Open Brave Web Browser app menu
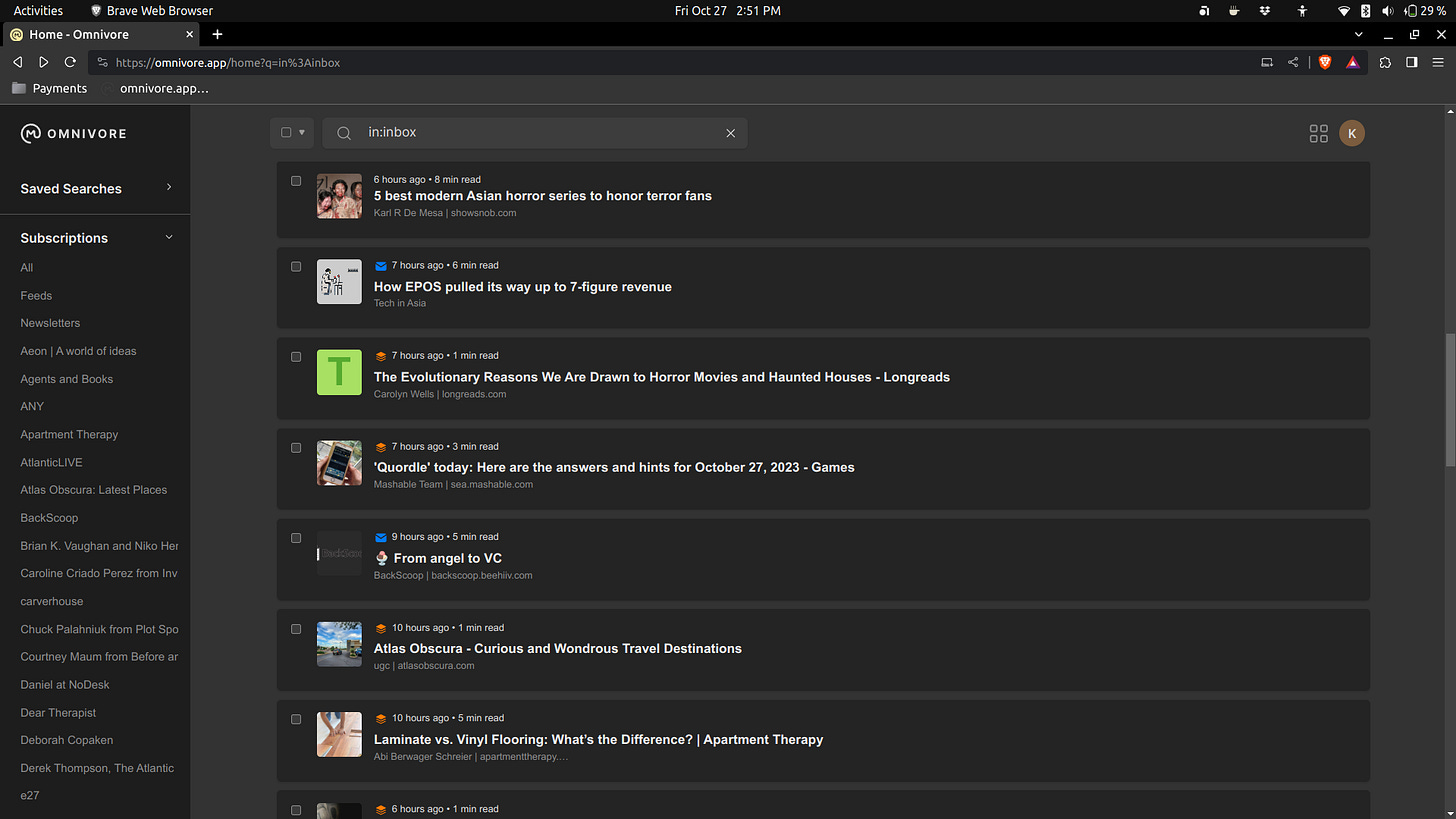Viewport: 1456px width, 819px height. coord(152,10)
